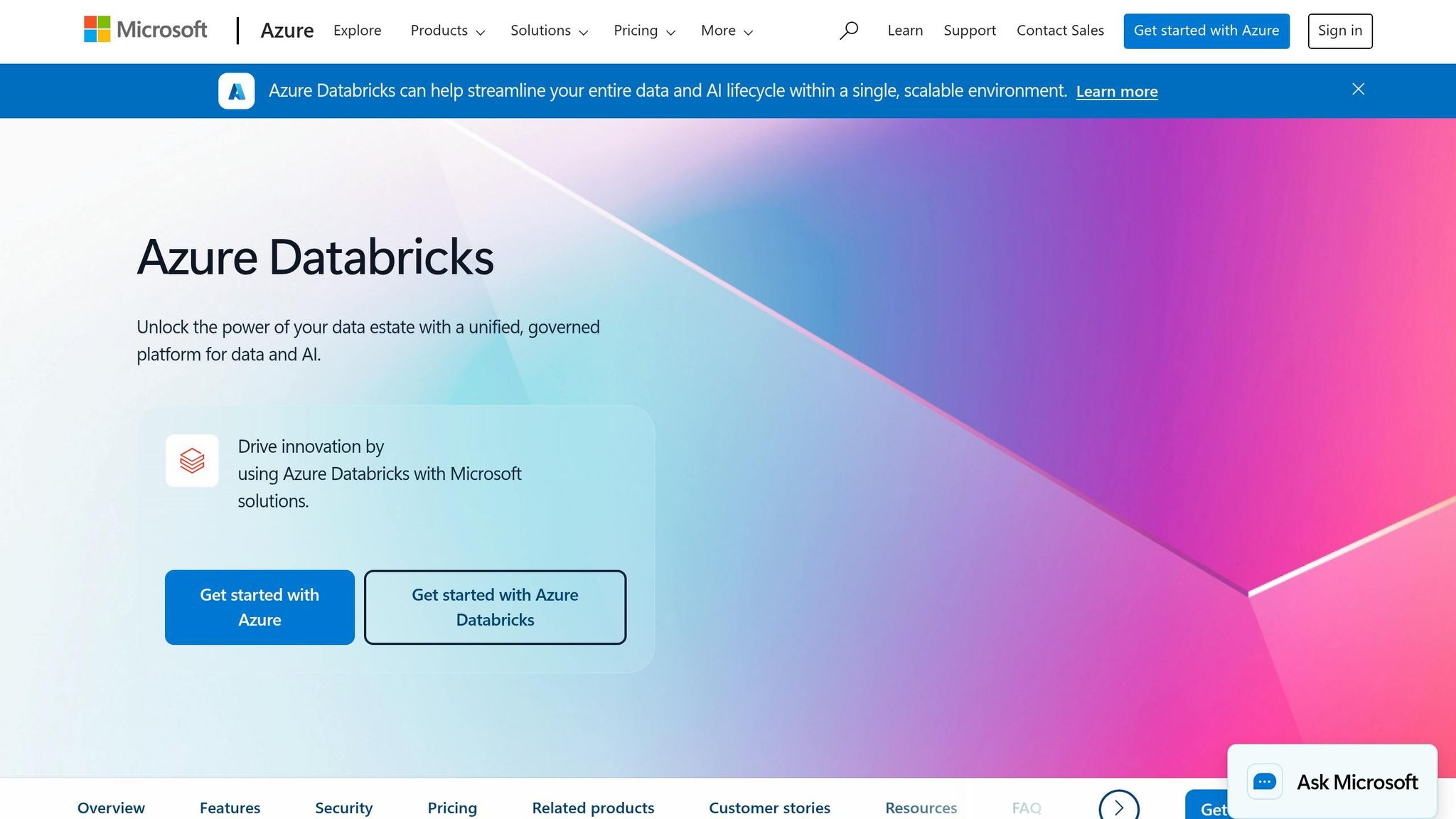1456x819 pixels.
Task: Click the Azure icon in the announcement banner
Action: [x=237, y=90]
